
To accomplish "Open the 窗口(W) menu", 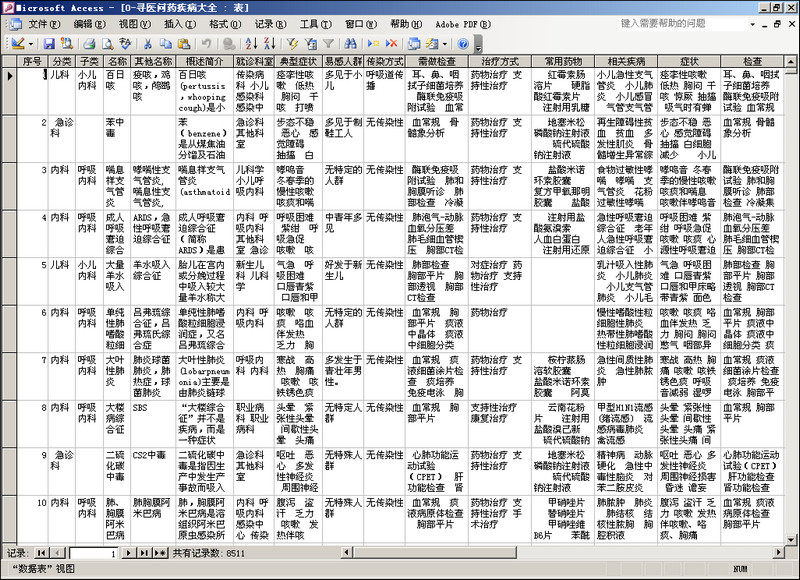I will (361, 24).
